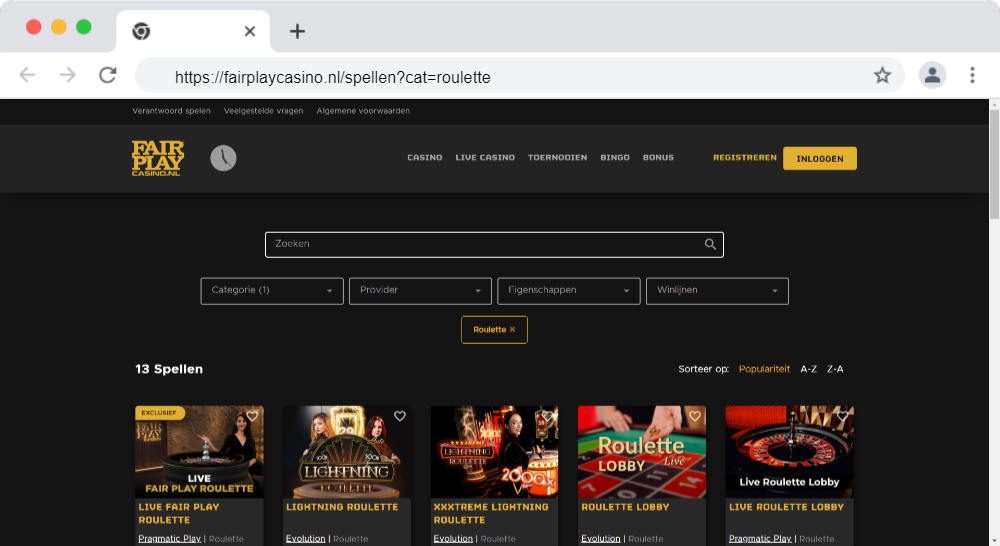Viewport: 1000px width, 546px height.
Task: Open the Toernooien menu item
Action: coord(557,158)
